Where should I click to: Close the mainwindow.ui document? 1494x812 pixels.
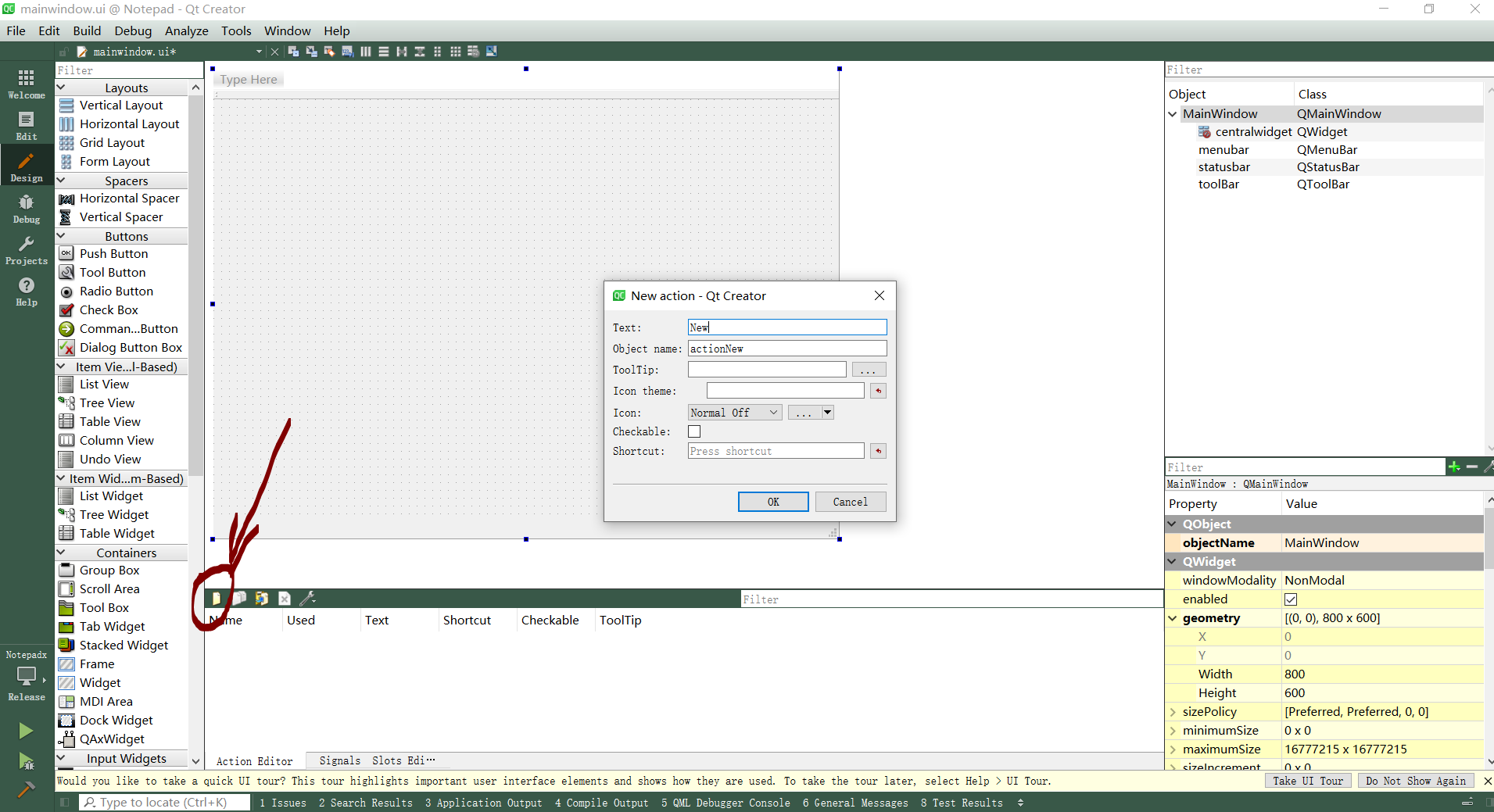(x=274, y=52)
